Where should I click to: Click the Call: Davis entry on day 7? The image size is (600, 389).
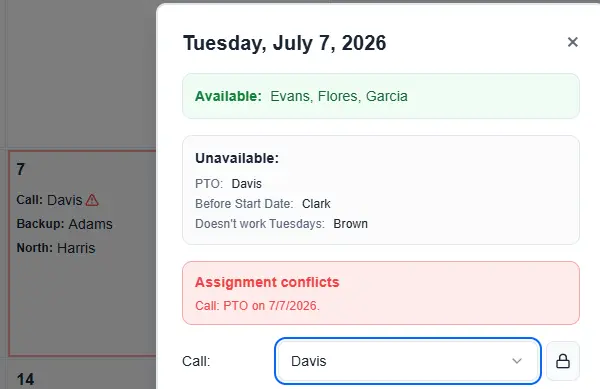point(49,200)
